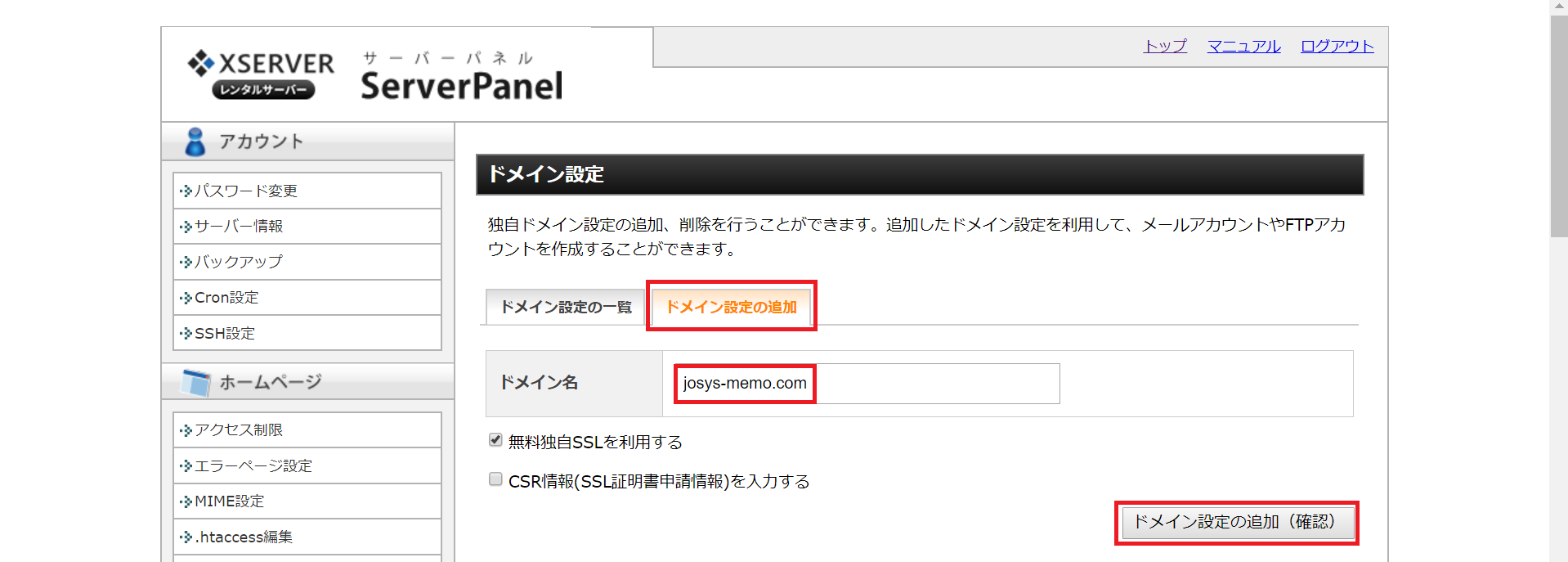The width and height of the screenshot is (1568, 562).
Task: Click the domain name input field
Action: (867, 384)
